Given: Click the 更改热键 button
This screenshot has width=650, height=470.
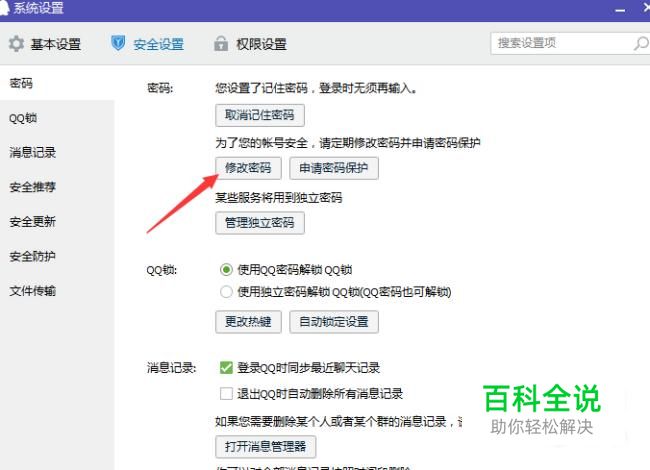Looking at the screenshot, I should (248, 322).
